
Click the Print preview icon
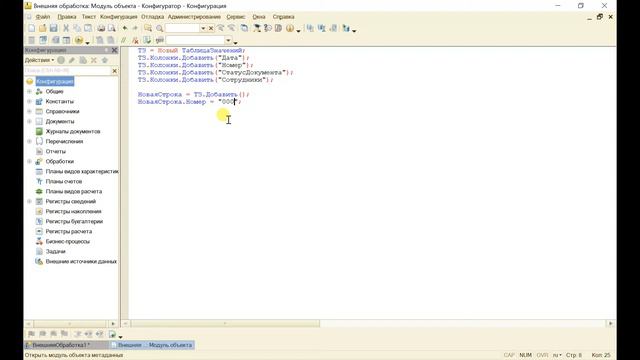pos(111,28)
